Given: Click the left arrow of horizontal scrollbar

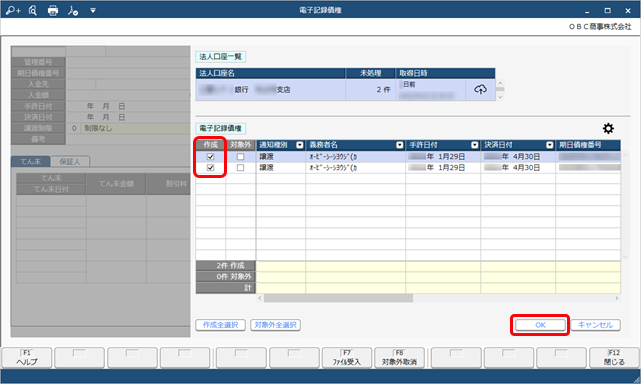Looking at the screenshot, I should tap(260, 299).
